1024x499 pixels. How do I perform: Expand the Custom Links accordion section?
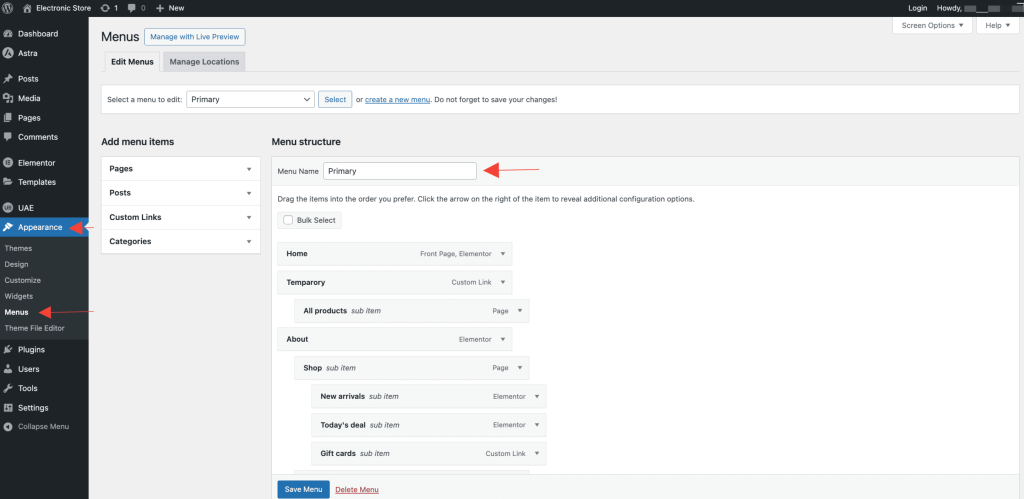pos(248,217)
